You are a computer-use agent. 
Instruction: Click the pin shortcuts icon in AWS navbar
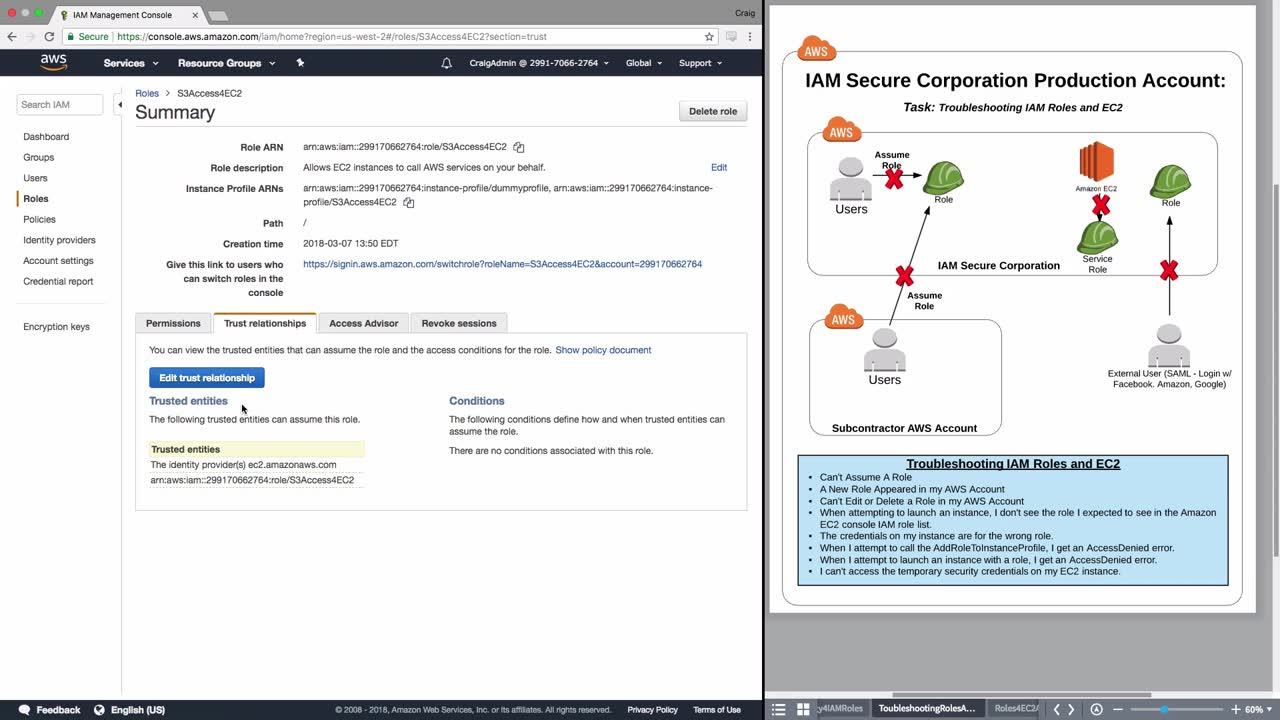(x=300, y=63)
